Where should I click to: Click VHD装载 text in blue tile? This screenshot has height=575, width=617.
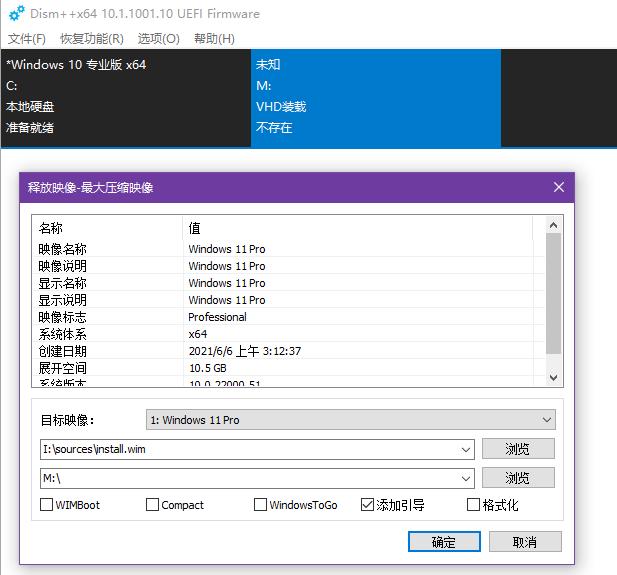coord(281,106)
